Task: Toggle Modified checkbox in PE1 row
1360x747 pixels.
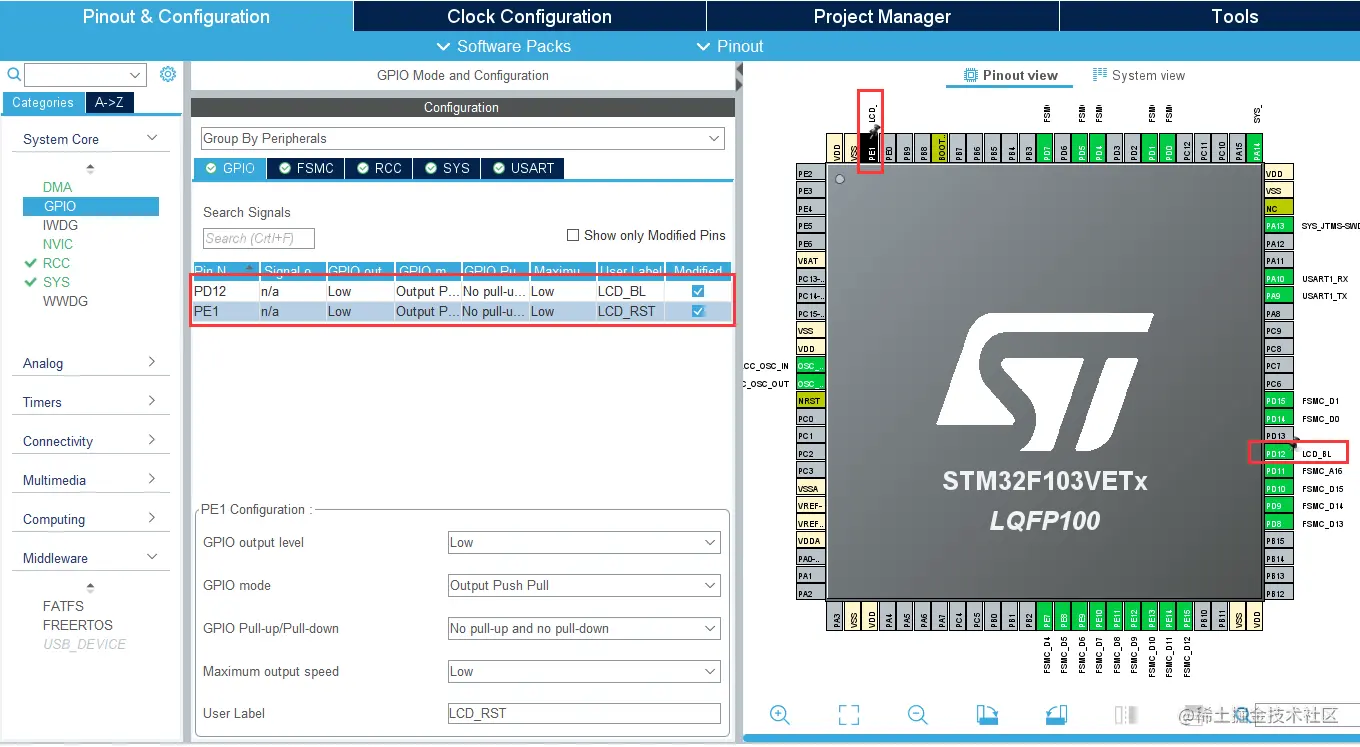Action: pos(698,311)
